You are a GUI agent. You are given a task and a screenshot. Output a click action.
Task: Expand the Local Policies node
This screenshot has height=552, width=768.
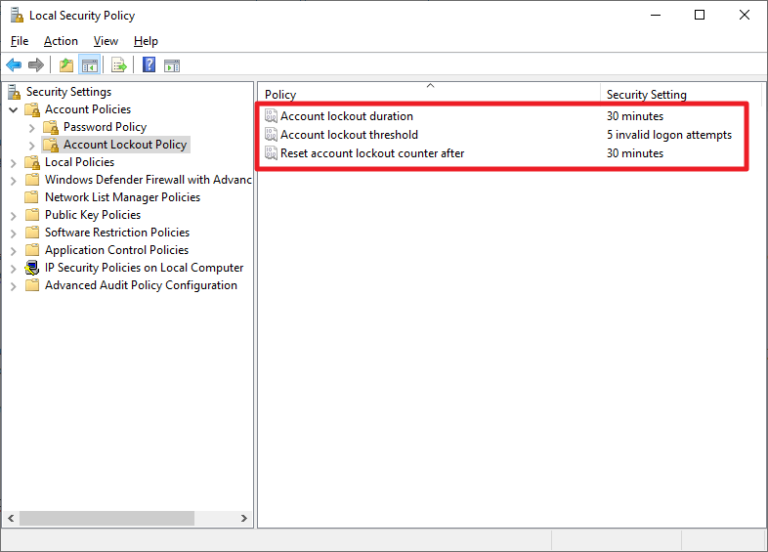click(x=13, y=163)
